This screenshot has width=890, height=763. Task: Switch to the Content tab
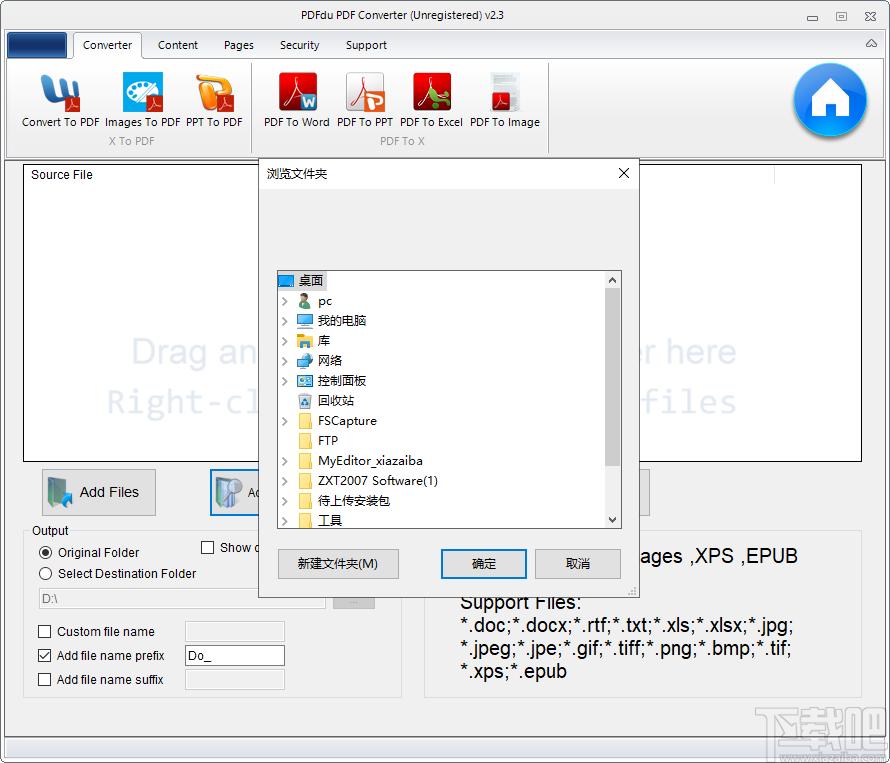coord(178,45)
